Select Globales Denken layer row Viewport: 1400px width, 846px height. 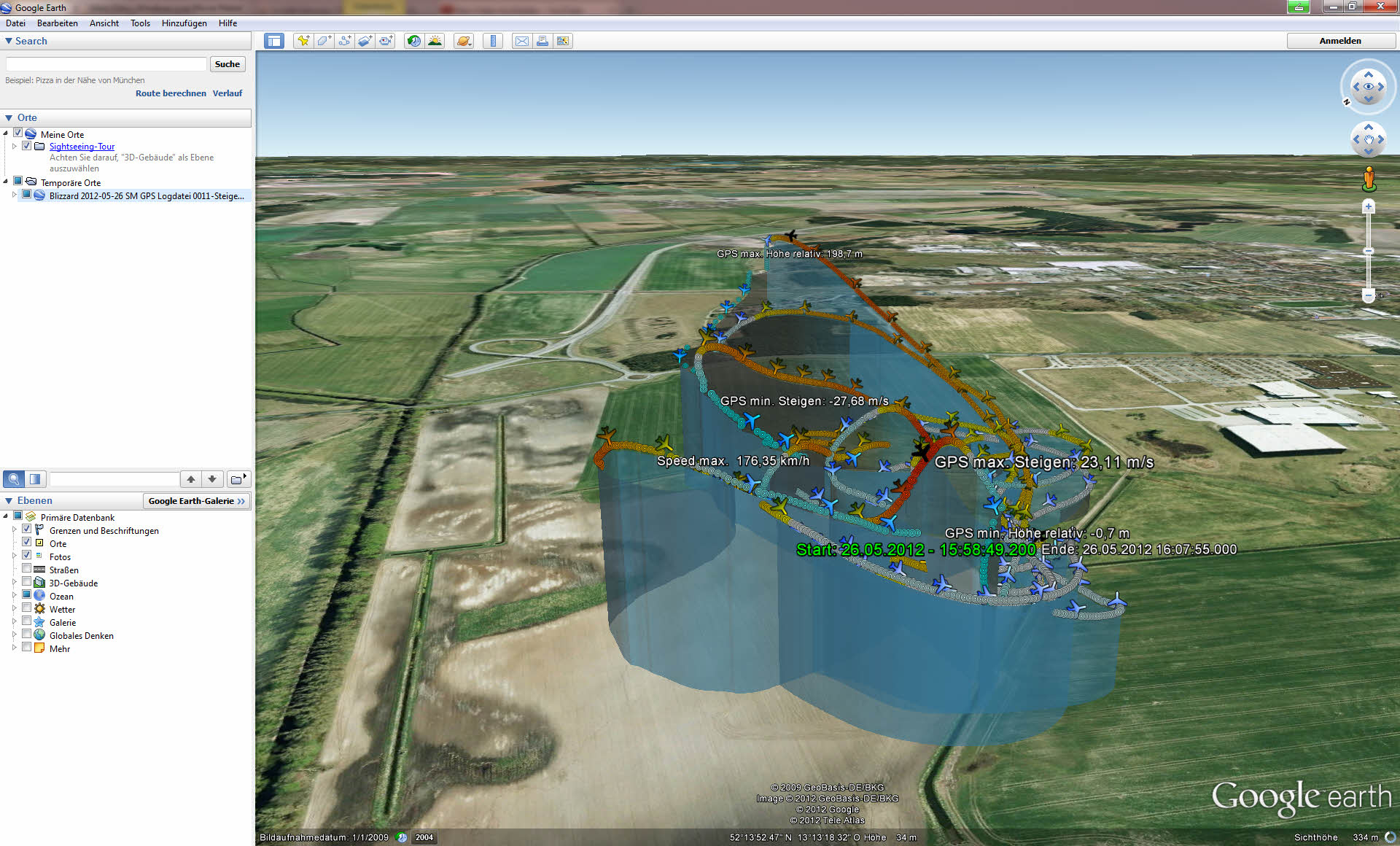(x=82, y=635)
